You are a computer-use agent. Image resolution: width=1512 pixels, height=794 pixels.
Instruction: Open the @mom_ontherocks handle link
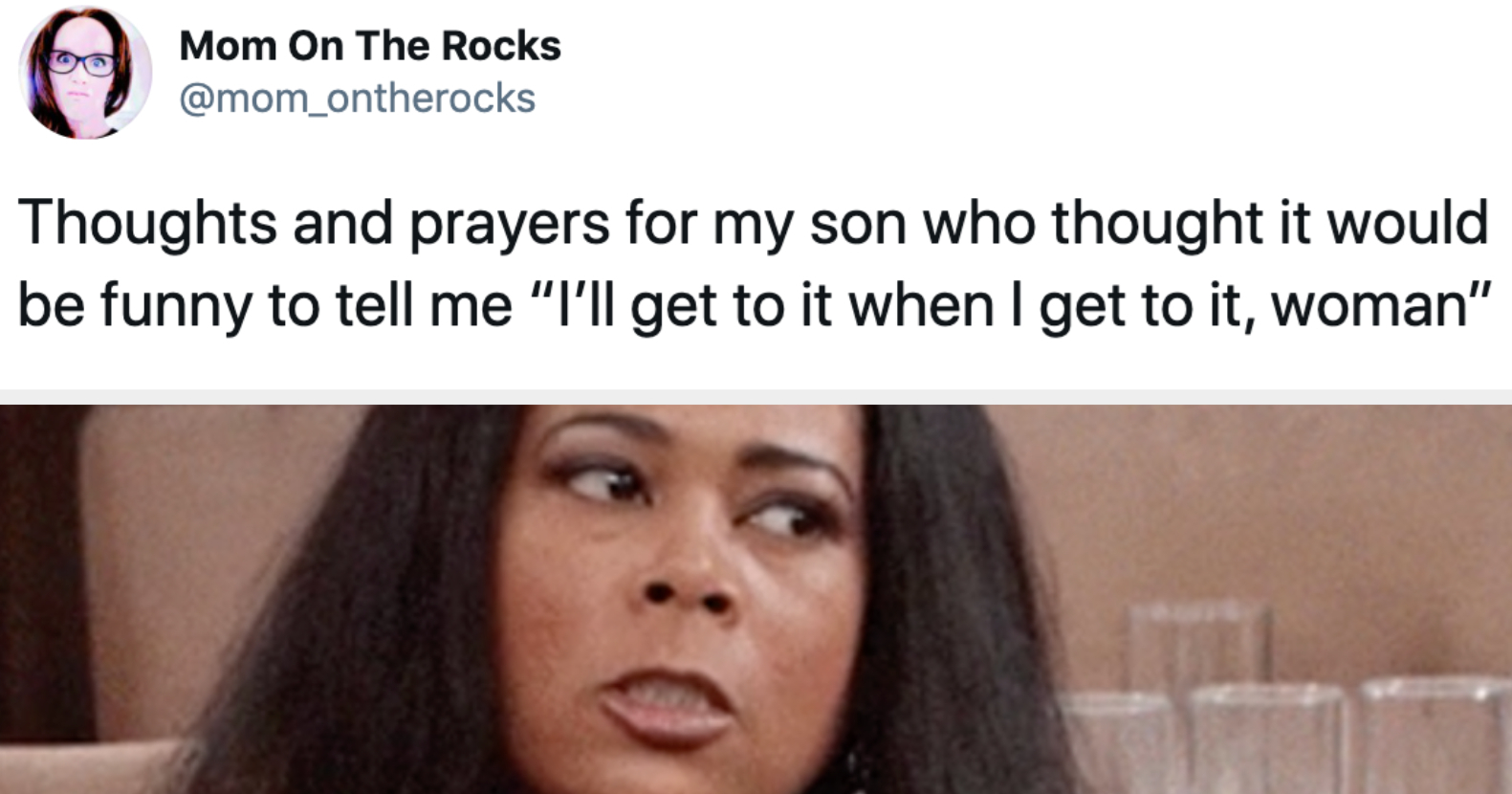point(357,98)
